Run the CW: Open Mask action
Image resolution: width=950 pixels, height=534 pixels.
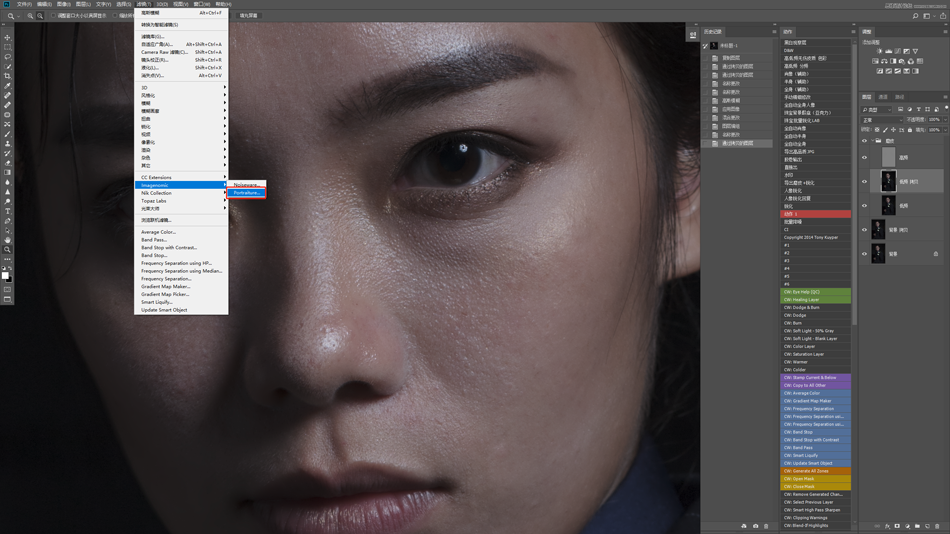click(815, 479)
